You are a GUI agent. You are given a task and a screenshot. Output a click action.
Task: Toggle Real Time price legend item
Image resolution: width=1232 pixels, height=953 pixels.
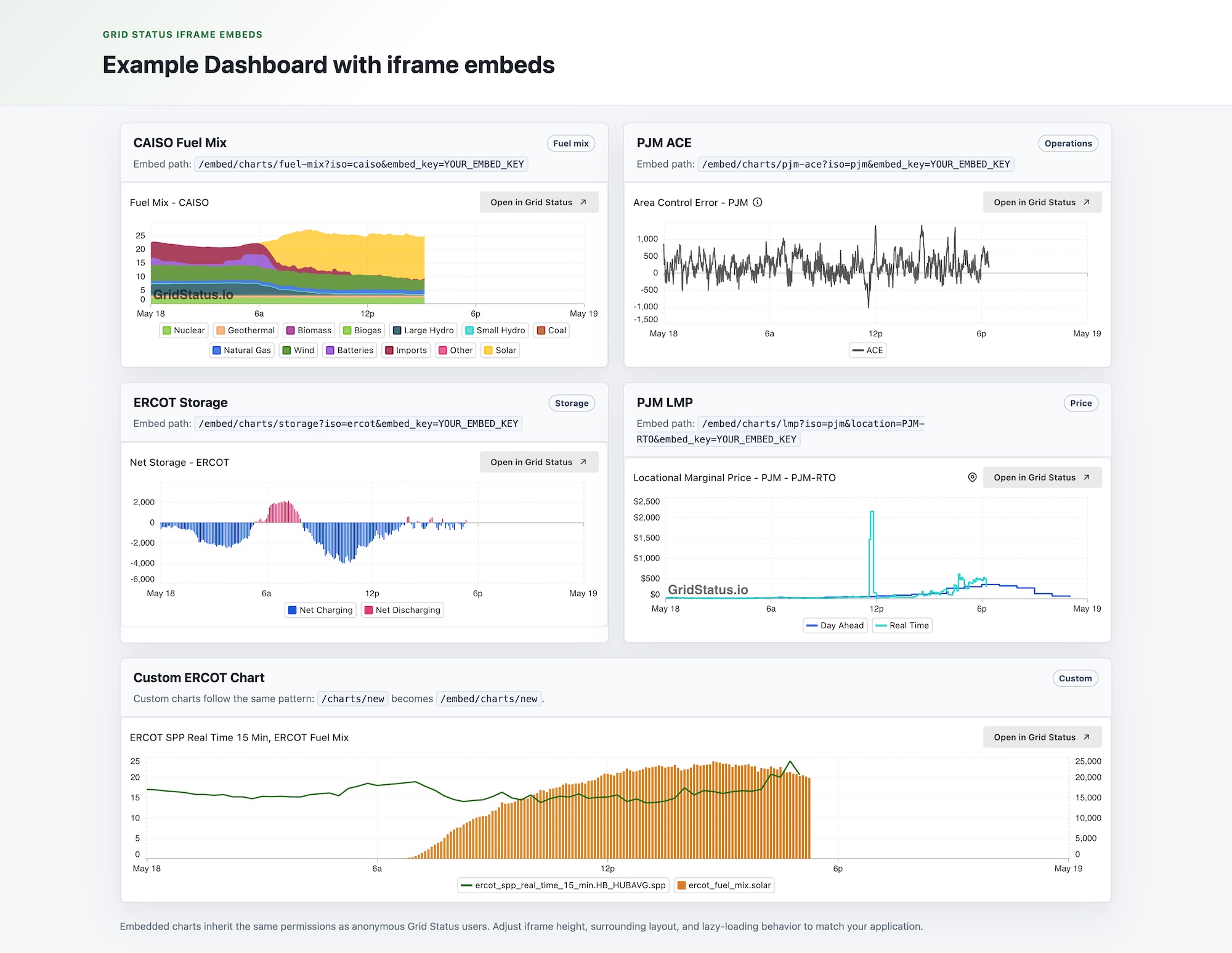pyautogui.click(x=902, y=625)
